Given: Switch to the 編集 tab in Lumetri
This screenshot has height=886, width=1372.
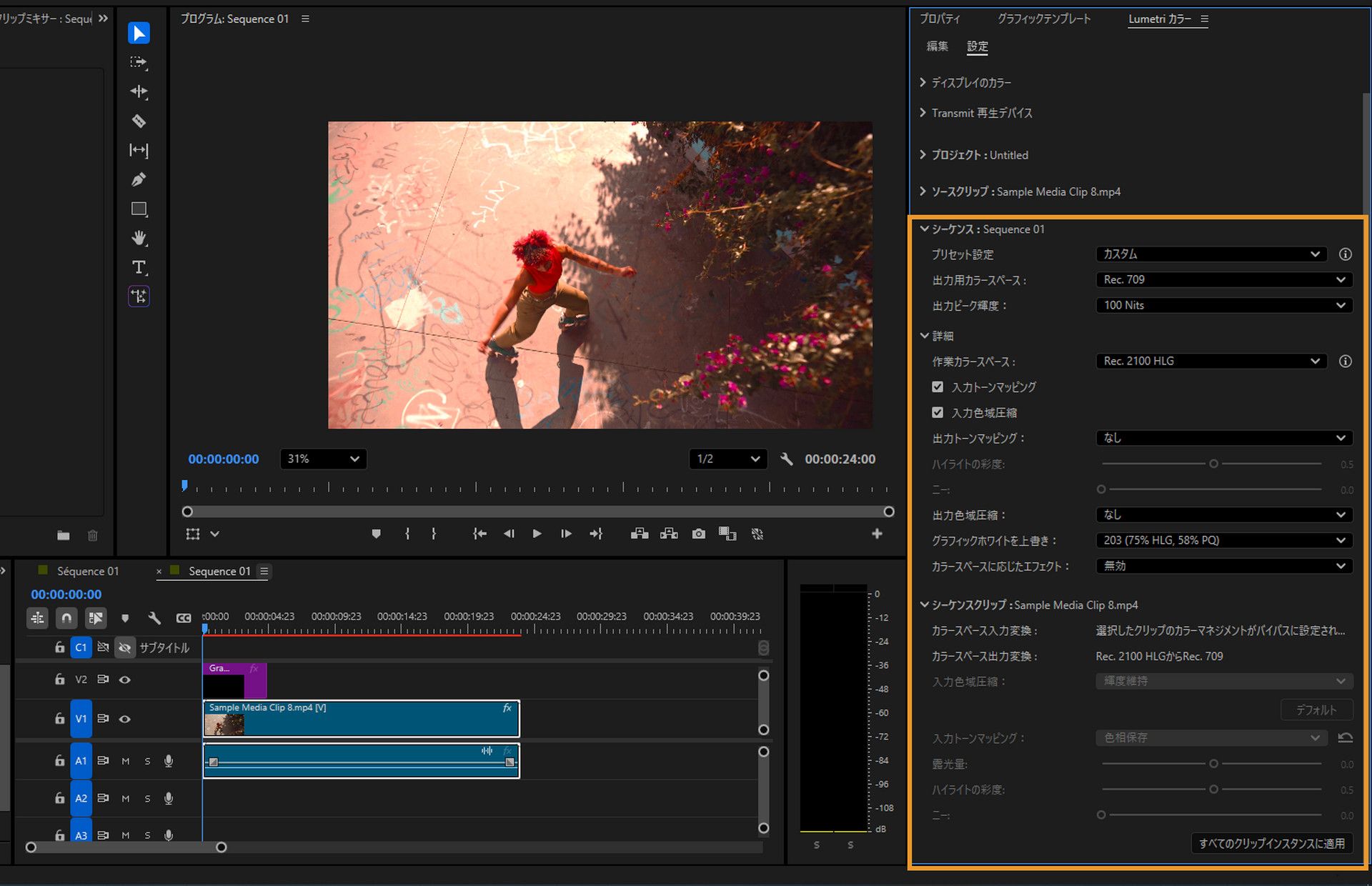Looking at the screenshot, I should 936,46.
